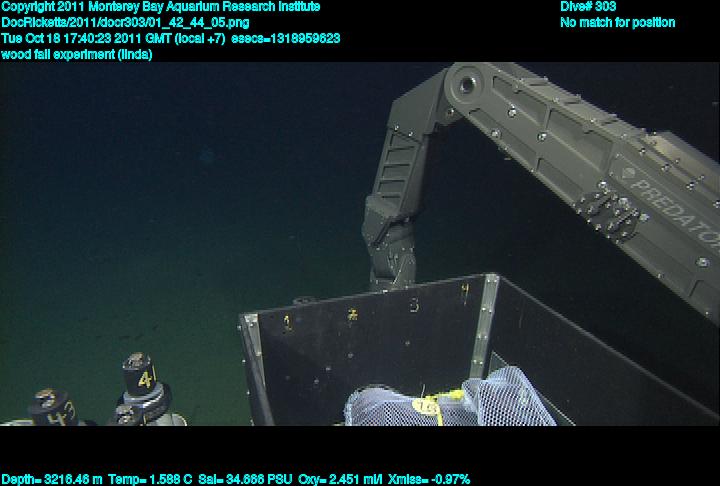The width and height of the screenshot is (720, 486).
Task: Click the push core handle labeled 41
Action: coord(140,375)
